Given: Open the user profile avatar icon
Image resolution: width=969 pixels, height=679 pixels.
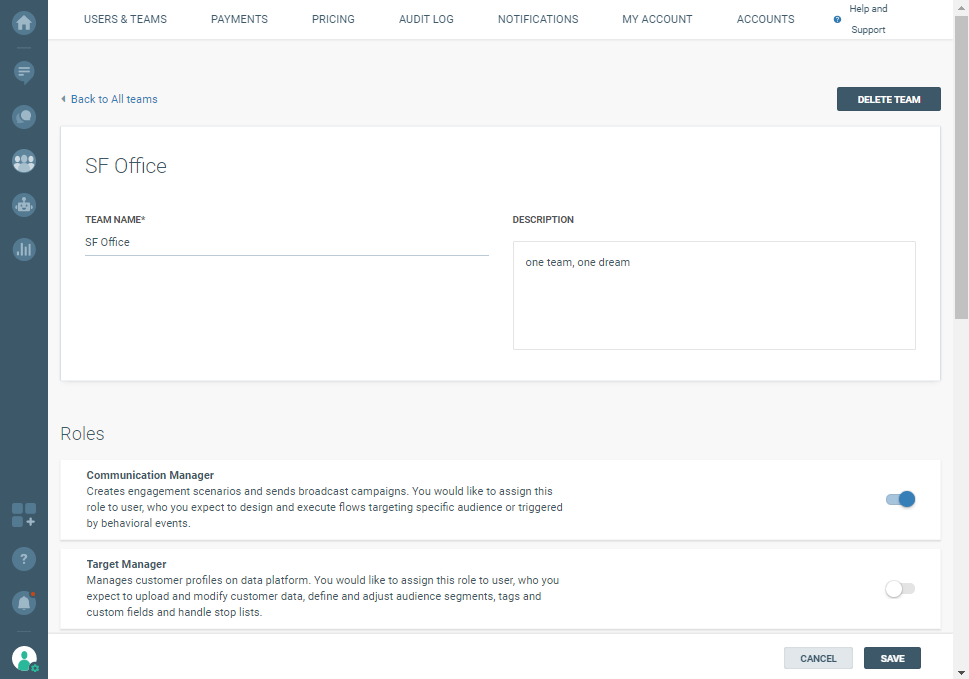Looking at the screenshot, I should pos(24,658).
